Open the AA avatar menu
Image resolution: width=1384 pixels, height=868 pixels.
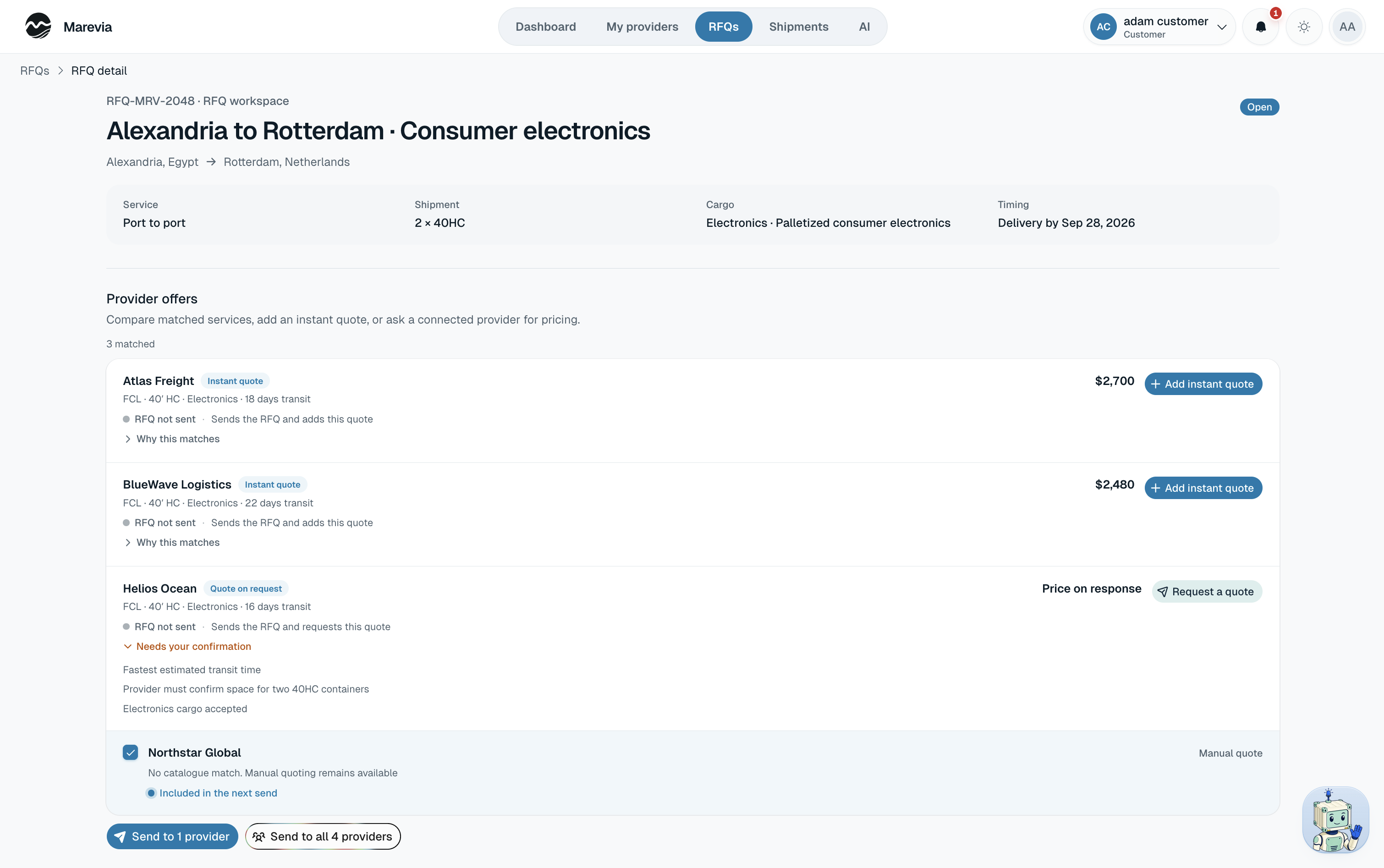pyautogui.click(x=1347, y=27)
